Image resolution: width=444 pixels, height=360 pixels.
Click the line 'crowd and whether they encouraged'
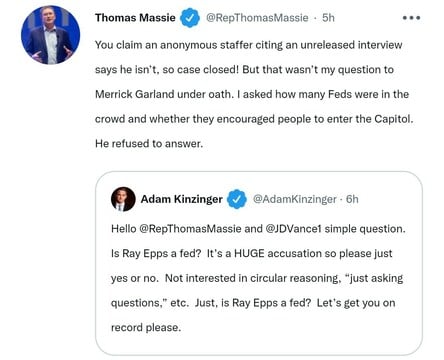coord(254,119)
